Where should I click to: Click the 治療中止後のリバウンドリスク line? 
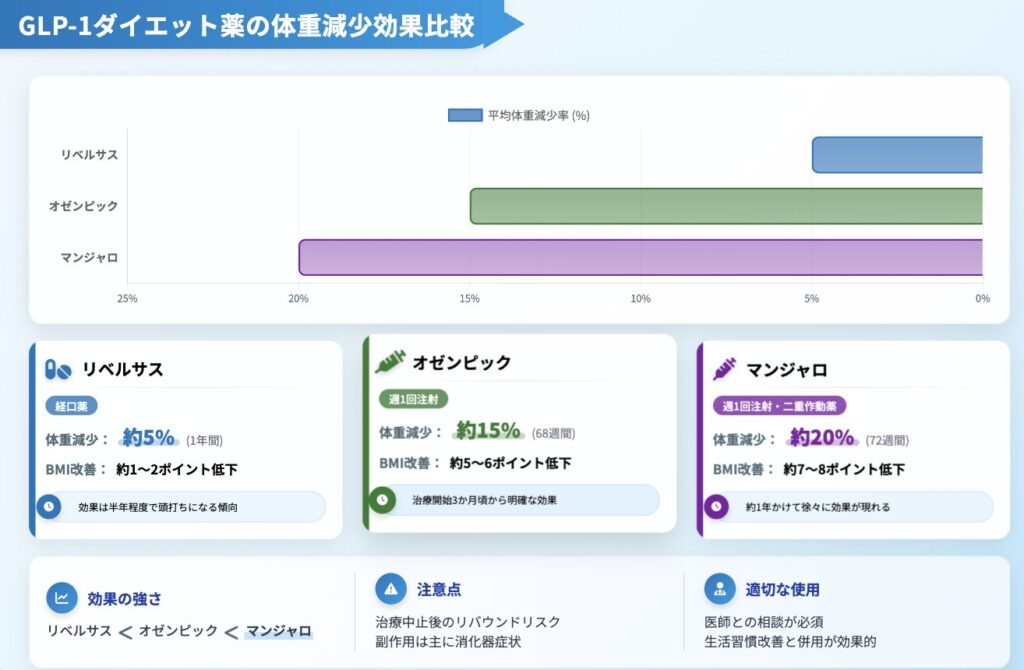point(468,622)
